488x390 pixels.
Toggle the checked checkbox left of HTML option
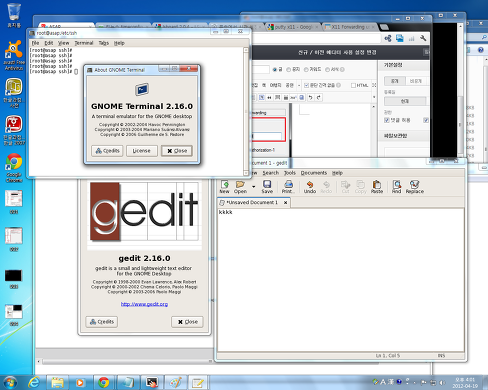click(x=307, y=85)
